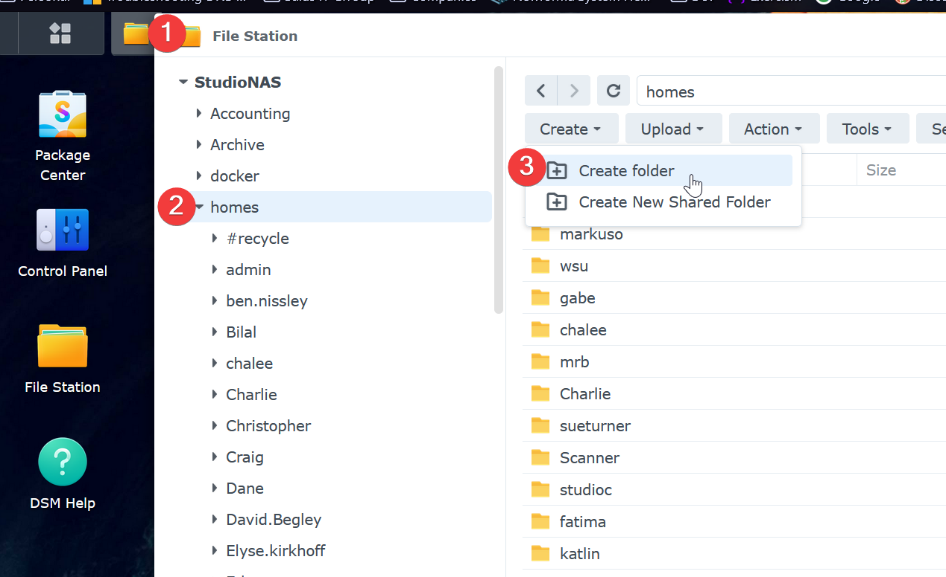This screenshot has width=946, height=577.
Task: Click the forward navigation arrow
Action: tap(574, 91)
